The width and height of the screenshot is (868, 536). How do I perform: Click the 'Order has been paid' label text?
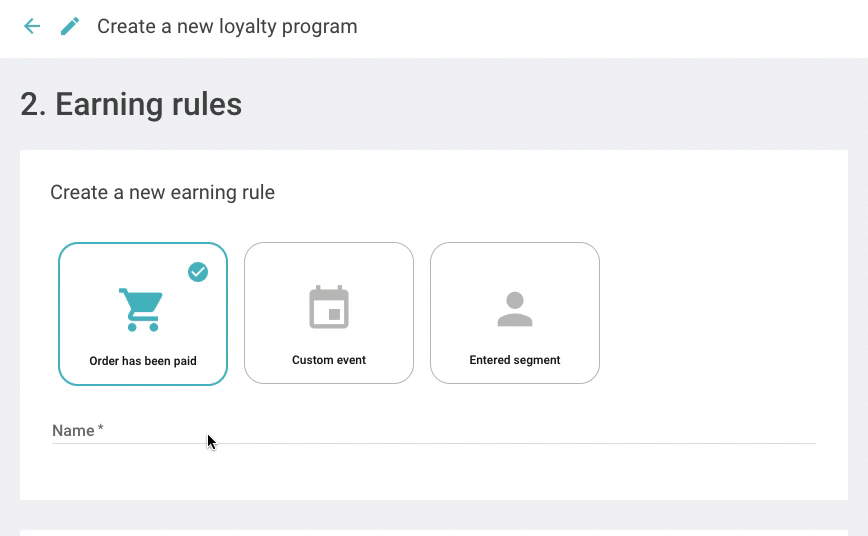click(x=143, y=361)
